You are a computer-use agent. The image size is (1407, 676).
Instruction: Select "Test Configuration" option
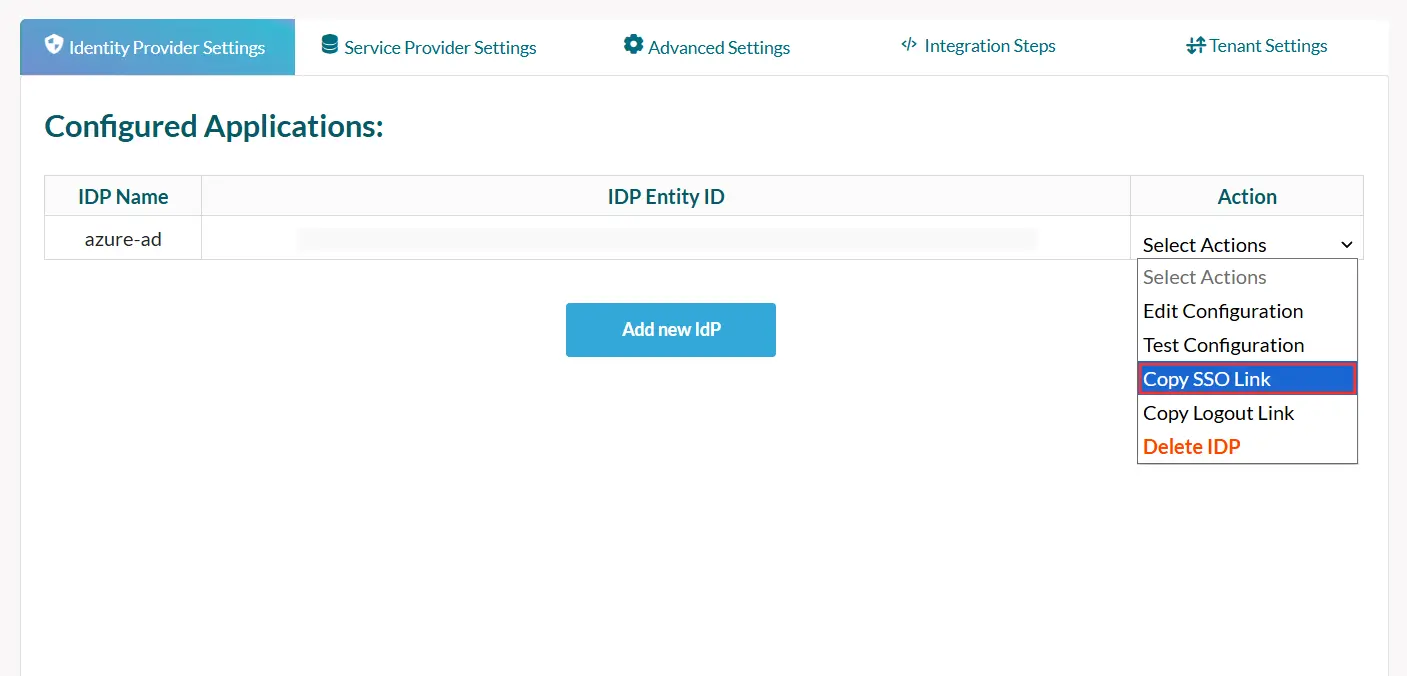(x=1223, y=345)
